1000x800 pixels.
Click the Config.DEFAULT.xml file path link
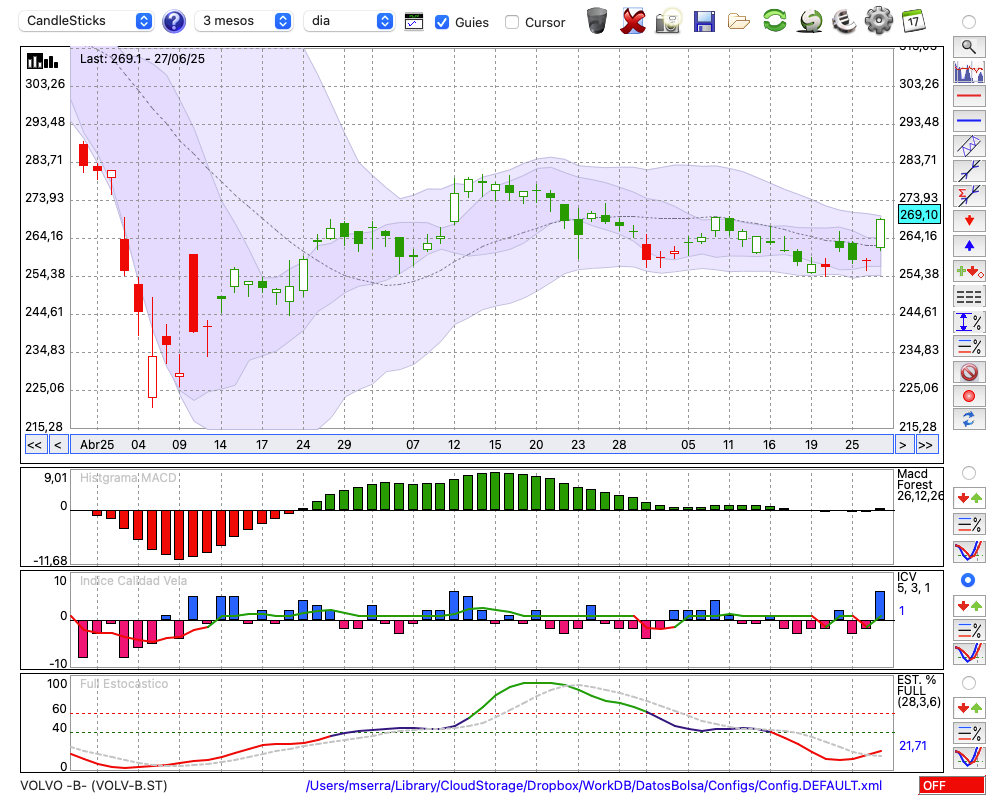tap(594, 785)
